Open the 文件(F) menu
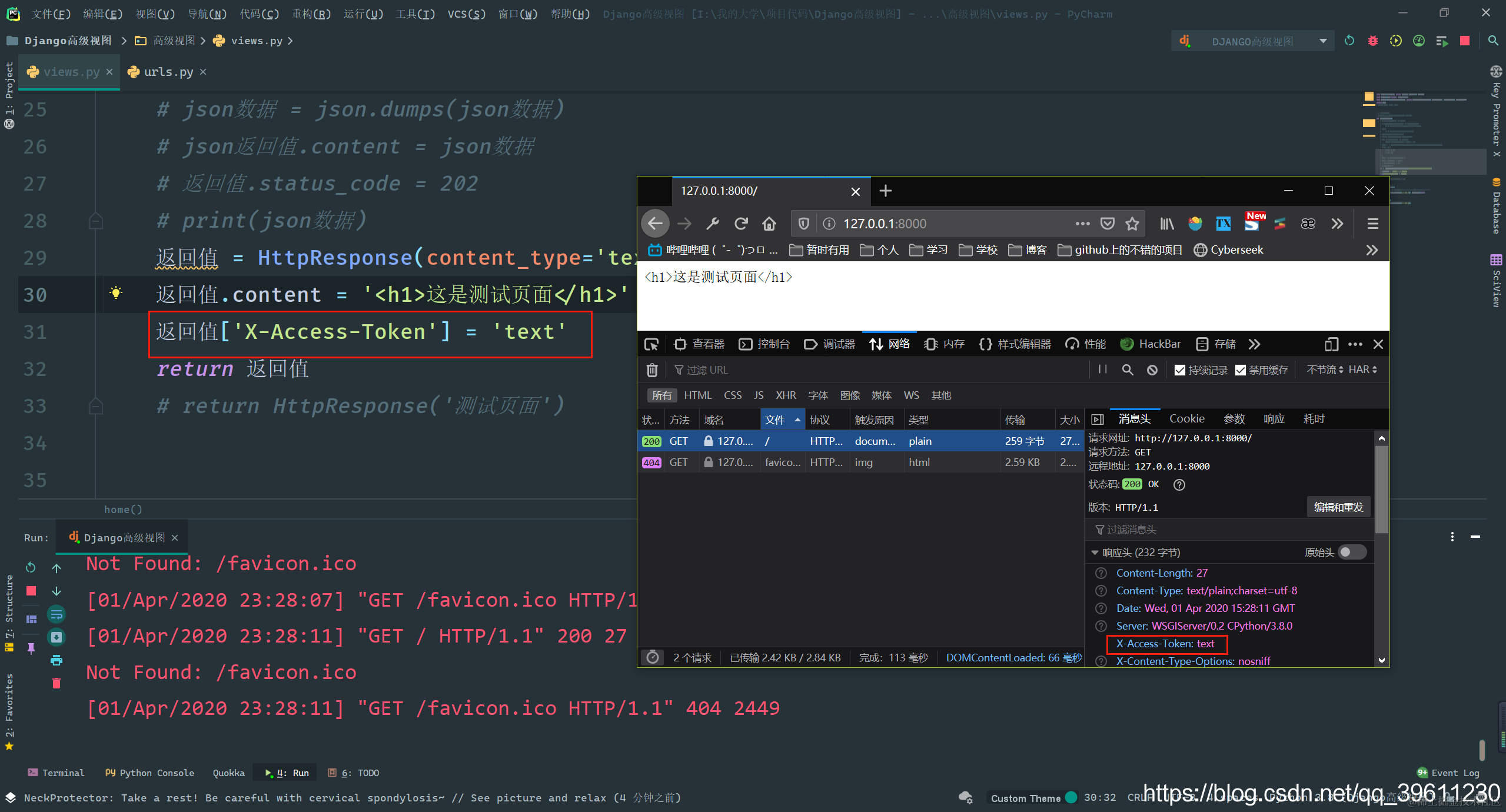Viewport: 1506px width, 812px height. pos(51,14)
